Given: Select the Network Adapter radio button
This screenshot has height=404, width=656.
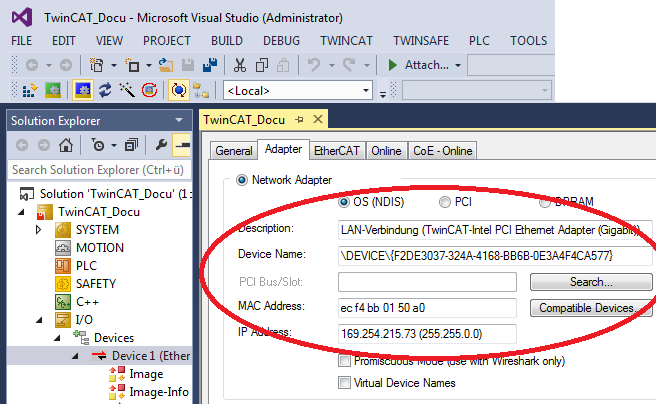Looking at the screenshot, I should pyautogui.click(x=242, y=180).
